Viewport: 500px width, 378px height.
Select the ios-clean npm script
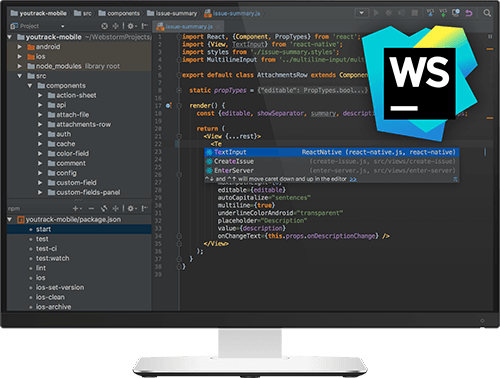[x=50, y=297]
